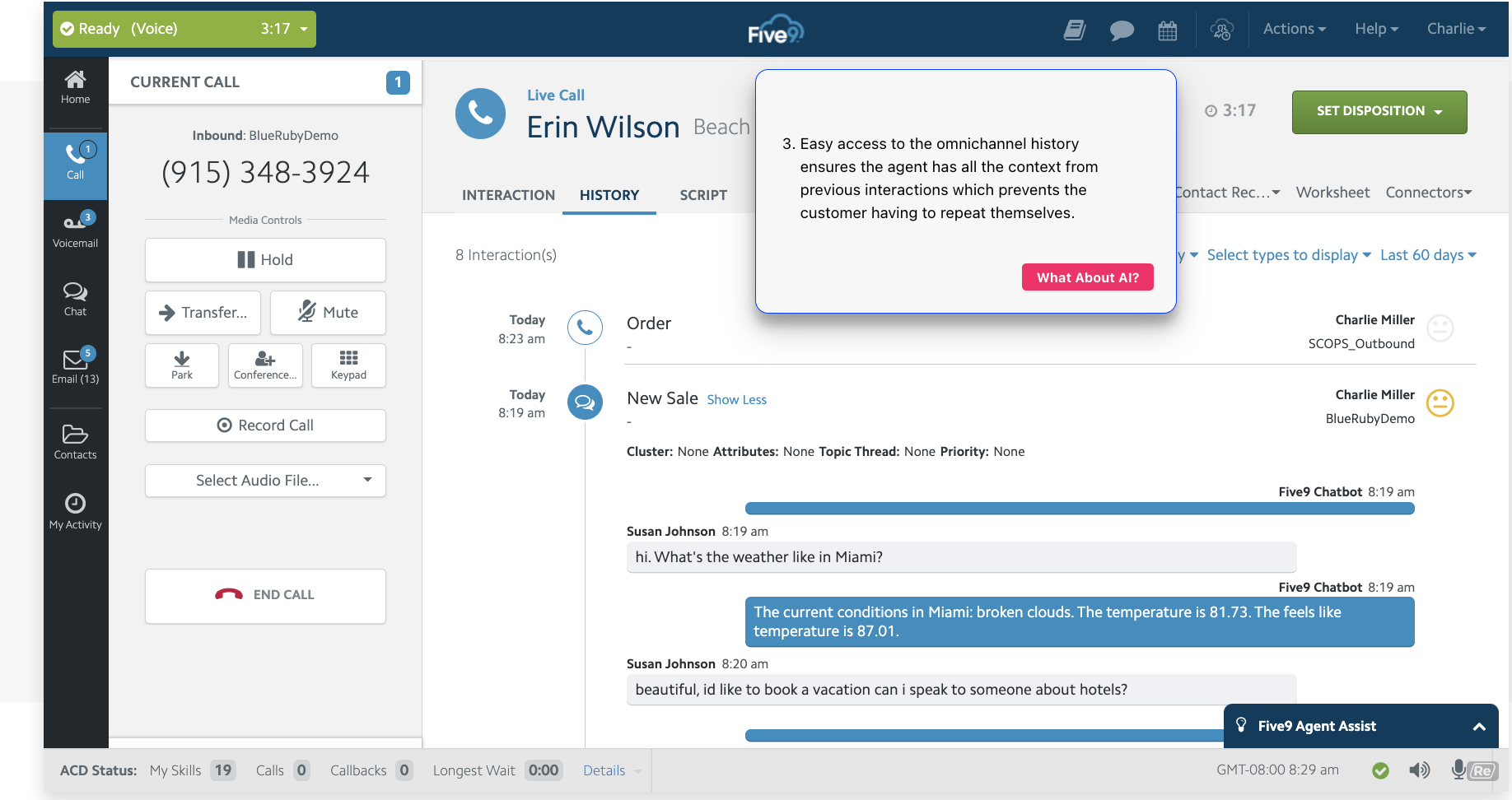Mute the microphone on call
Screen dimensions: 1512x800
328,313
